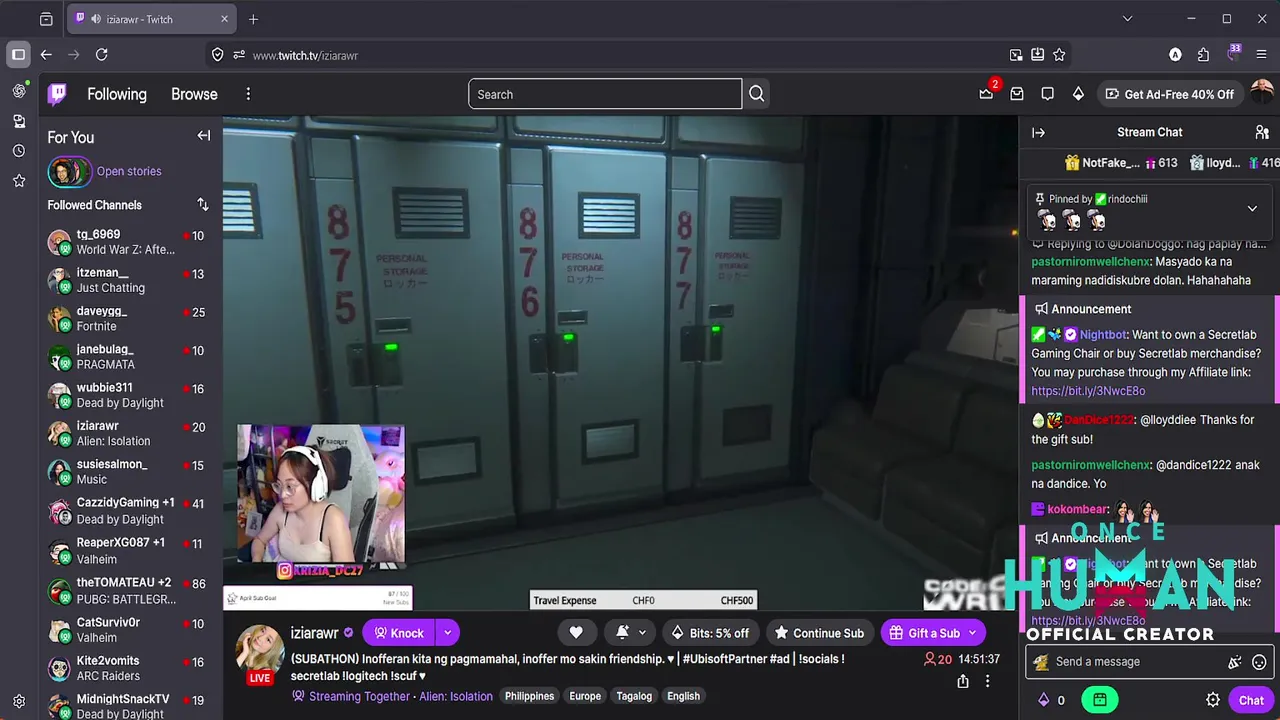Click the Send a message field
The width and height of the screenshot is (1280, 720).
click(1140, 661)
